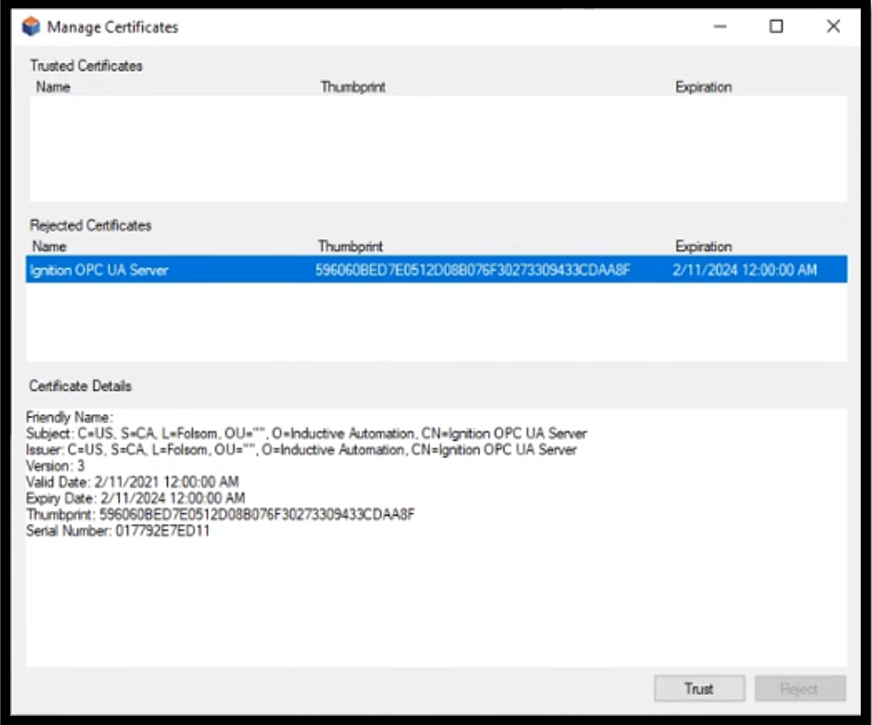Minimize the Manage Certificates window
Image resolution: width=872 pixels, height=725 pixels.
pyautogui.click(x=720, y=26)
